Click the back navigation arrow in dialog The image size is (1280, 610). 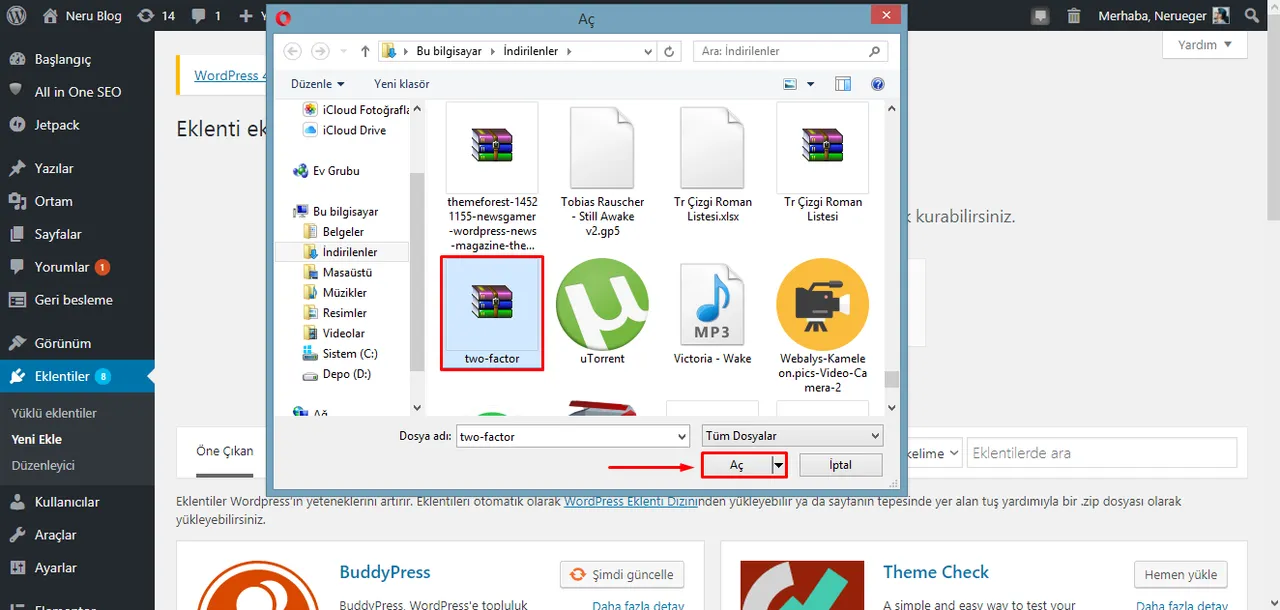click(292, 51)
